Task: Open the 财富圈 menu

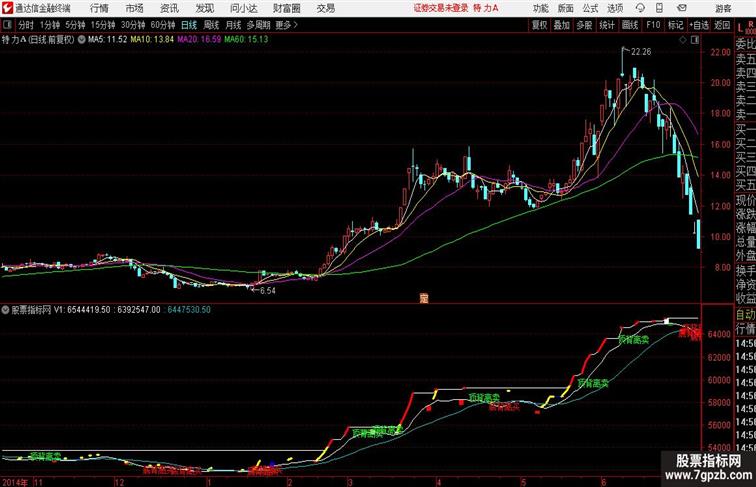Action: coord(286,8)
